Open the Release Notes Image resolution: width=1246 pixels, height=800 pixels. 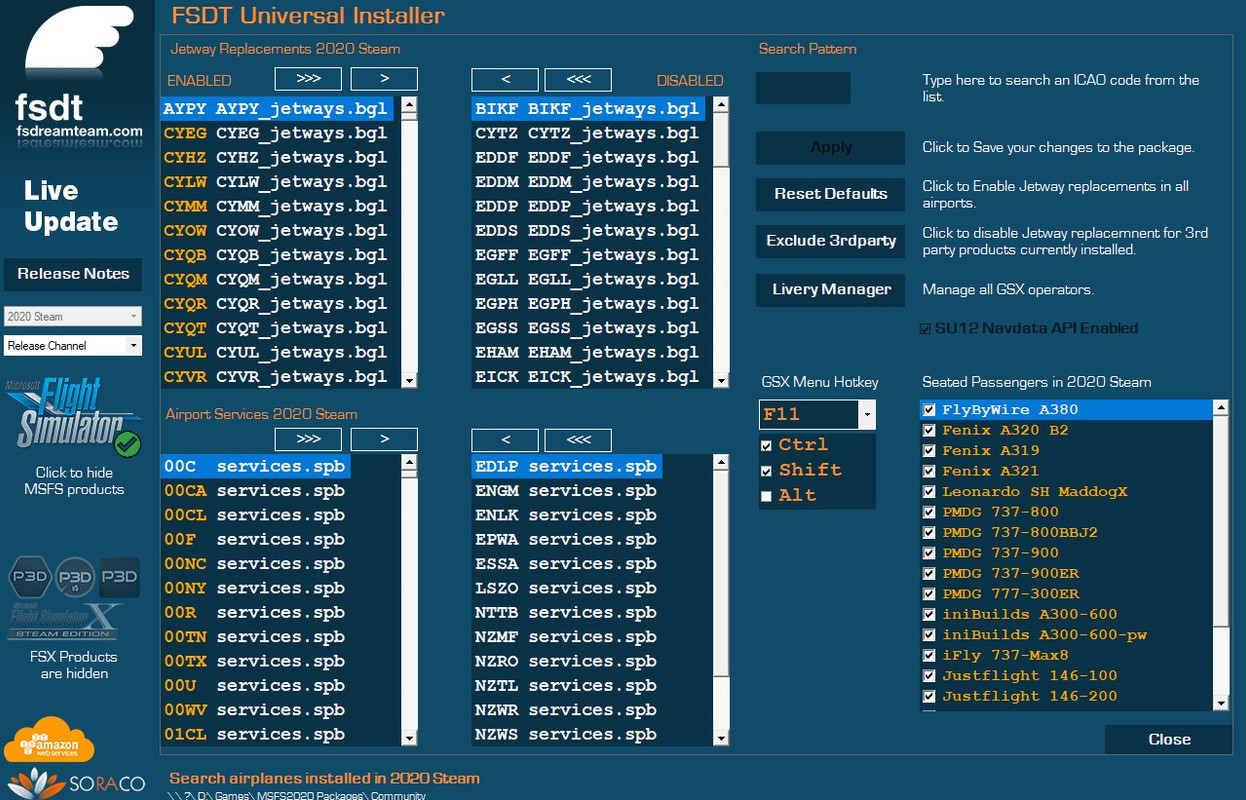pos(73,274)
